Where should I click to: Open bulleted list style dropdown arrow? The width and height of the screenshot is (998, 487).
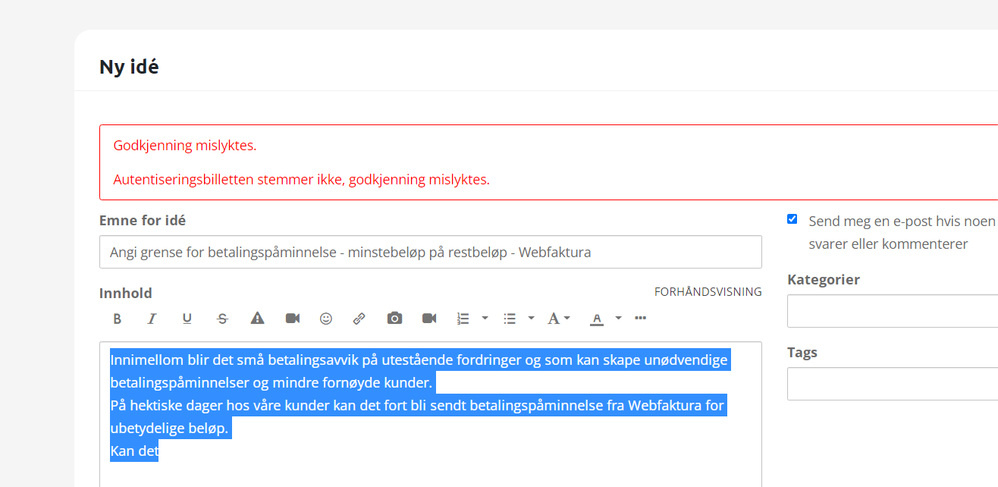click(x=531, y=318)
